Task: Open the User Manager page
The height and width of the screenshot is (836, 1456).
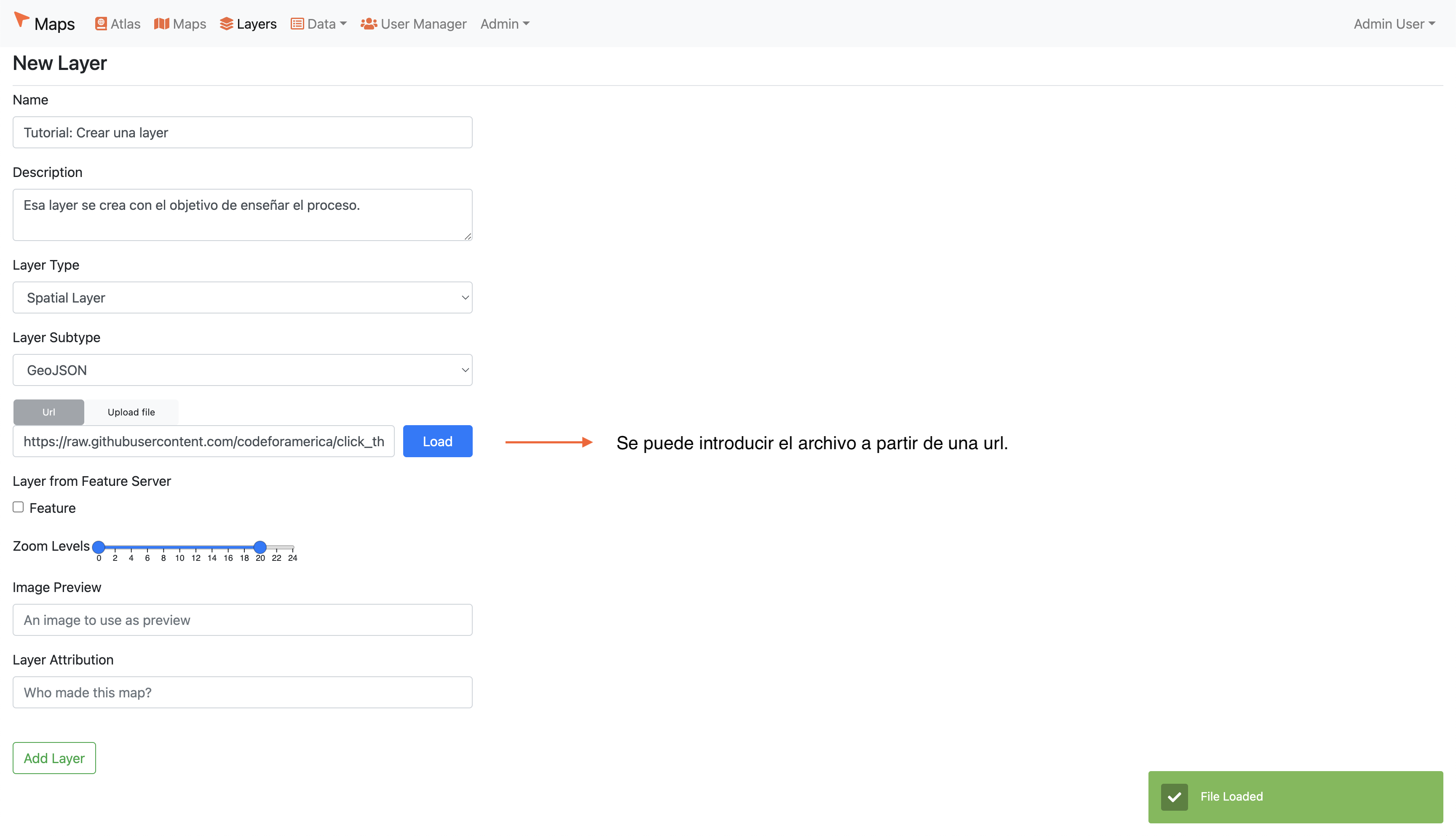Action: pyautogui.click(x=413, y=24)
